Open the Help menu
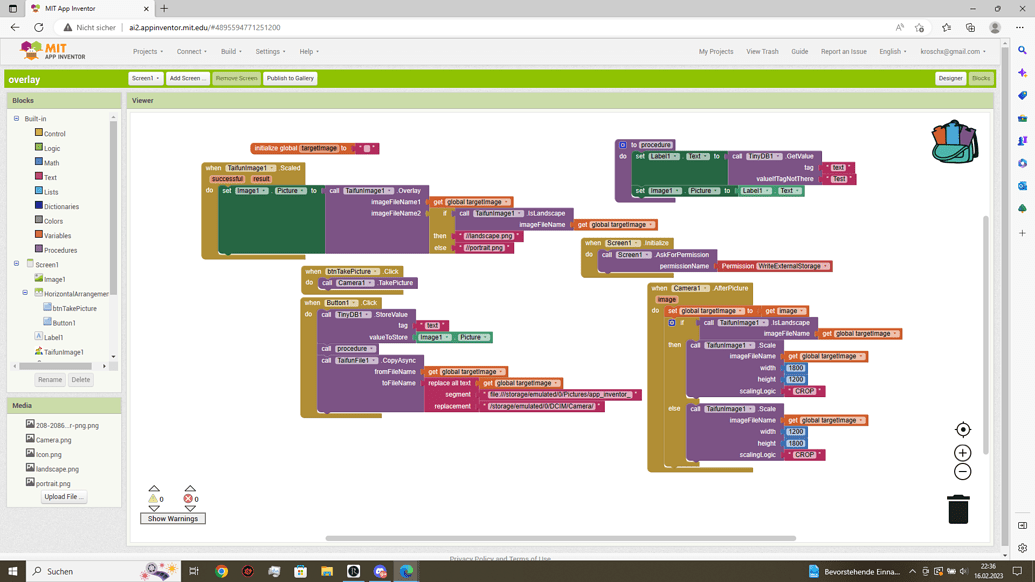The height and width of the screenshot is (582, 1035). pyautogui.click(x=305, y=51)
